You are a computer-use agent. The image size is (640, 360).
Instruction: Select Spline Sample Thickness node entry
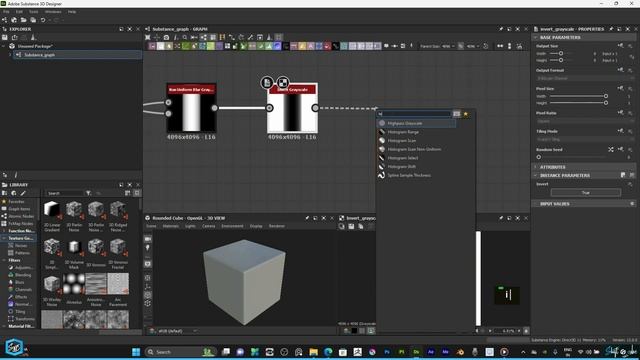(x=409, y=175)
